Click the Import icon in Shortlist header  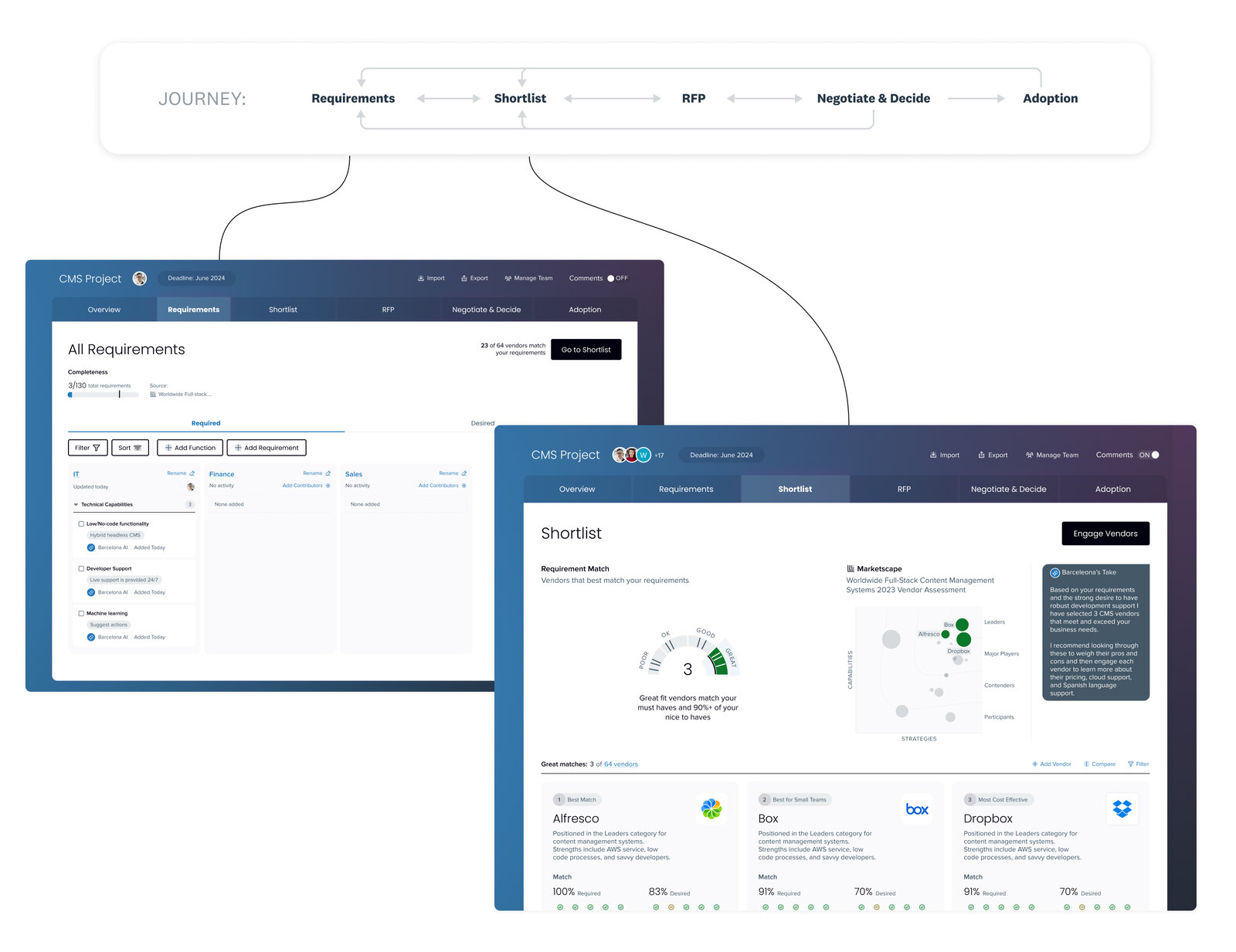[x=933, y=455]
